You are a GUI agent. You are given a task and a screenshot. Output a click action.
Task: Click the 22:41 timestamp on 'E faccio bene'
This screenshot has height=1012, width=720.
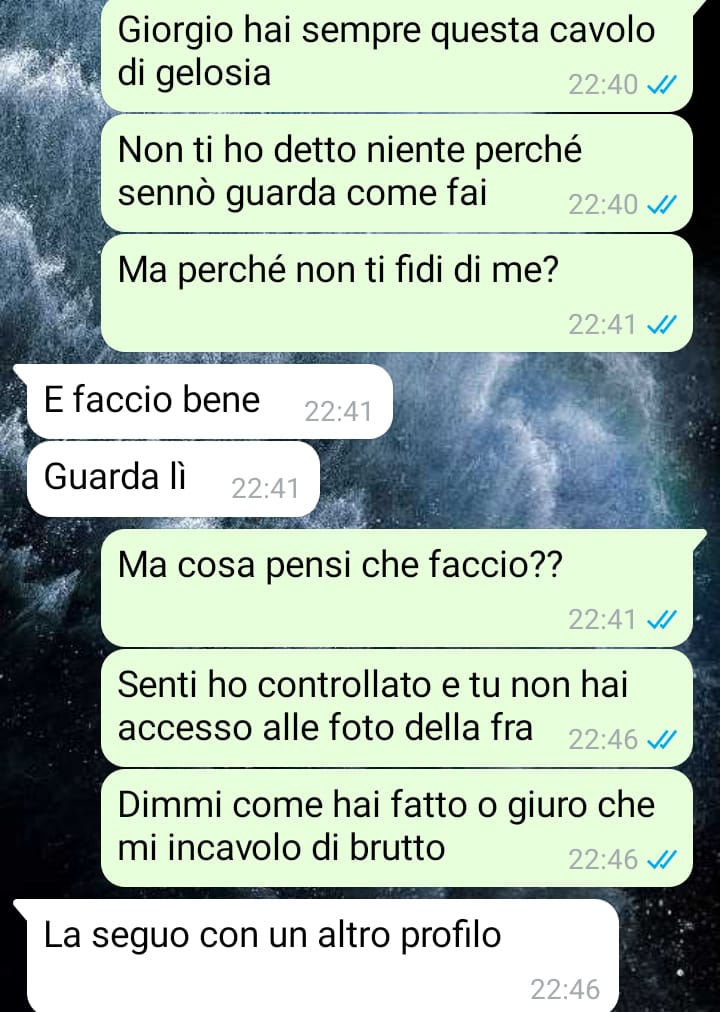pyautogui.click(x=338, y=412)
